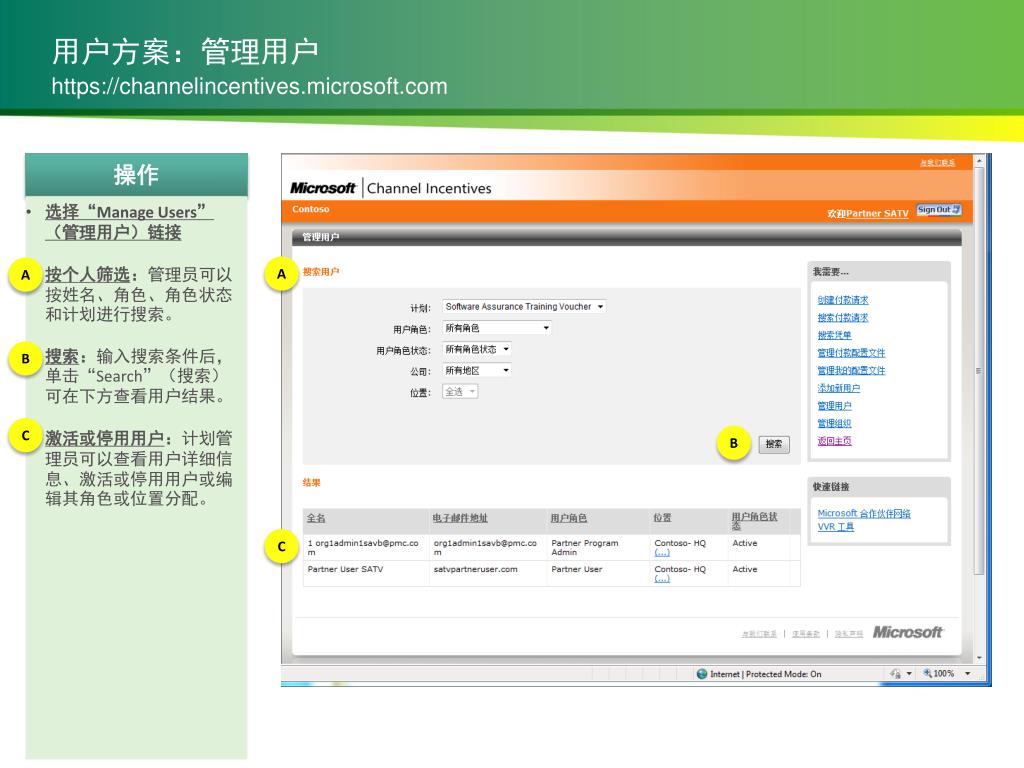Screen dimensions: 1024x768
Task: Select Active status in org1admin1savb row
Action: (744, 543)
